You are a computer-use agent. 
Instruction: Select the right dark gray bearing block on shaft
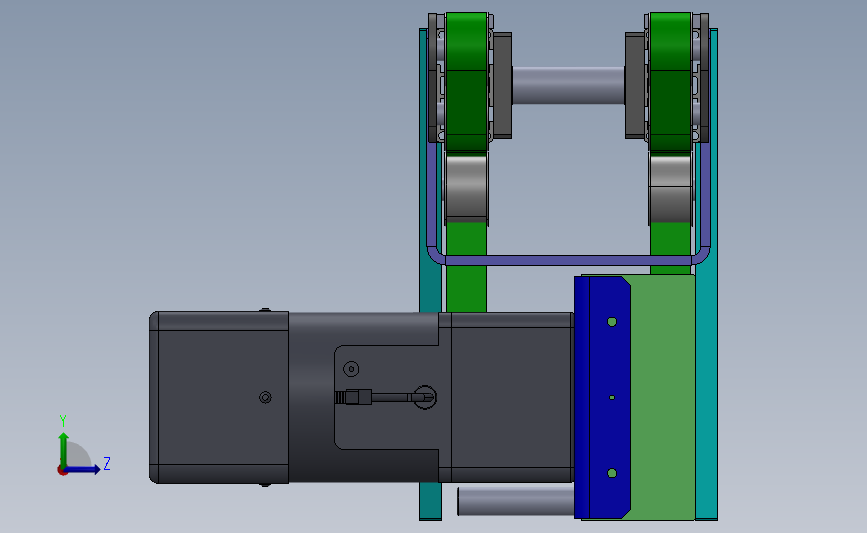(635, 85)
